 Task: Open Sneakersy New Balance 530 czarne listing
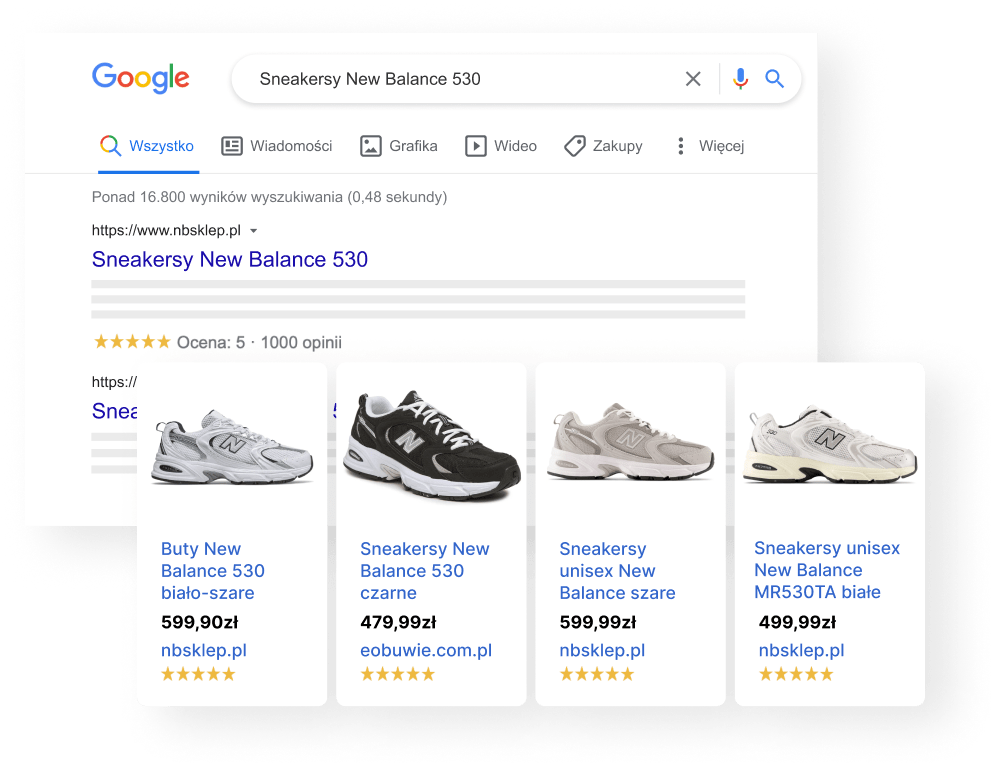(425, 571)
